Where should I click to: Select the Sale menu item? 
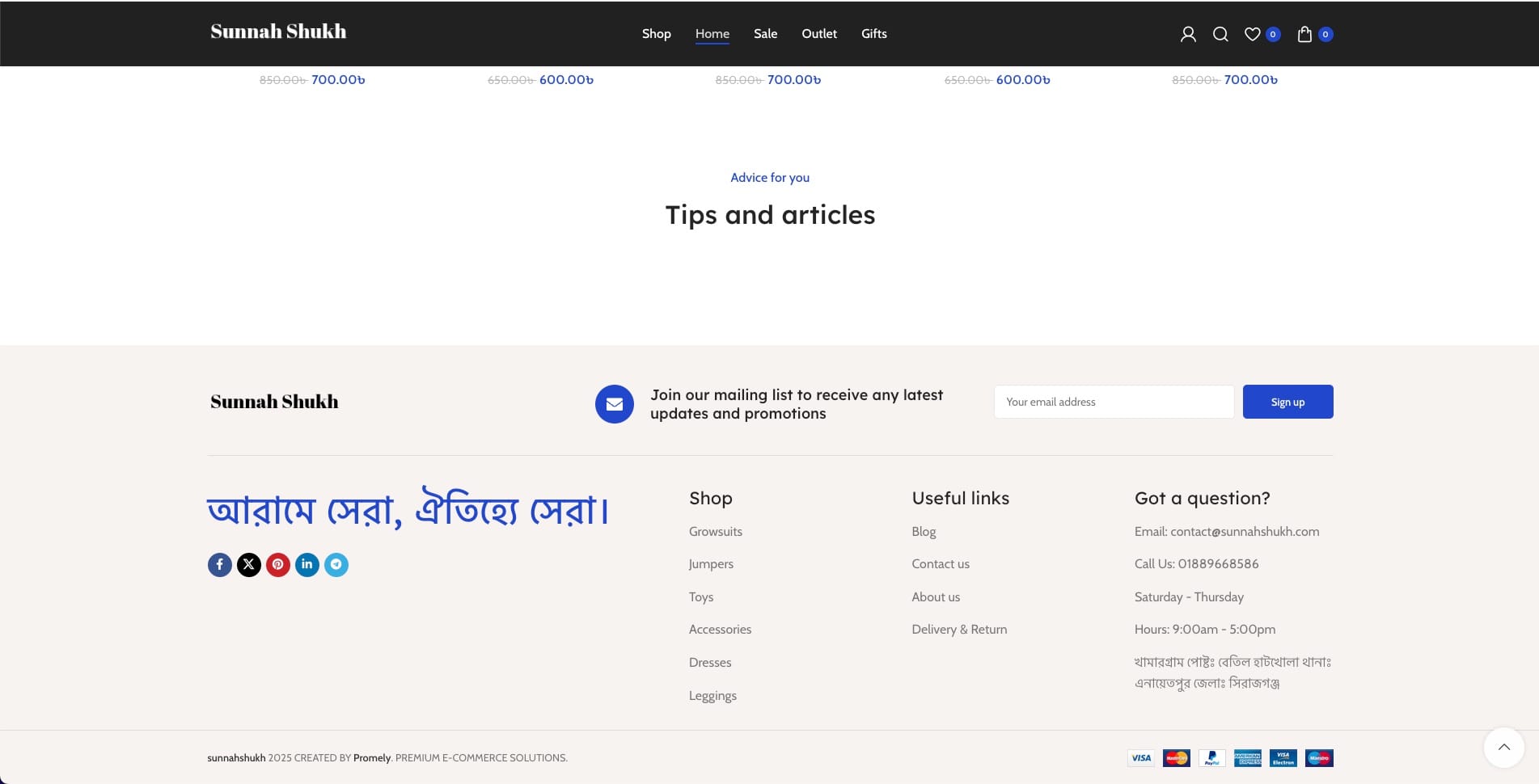765,34
